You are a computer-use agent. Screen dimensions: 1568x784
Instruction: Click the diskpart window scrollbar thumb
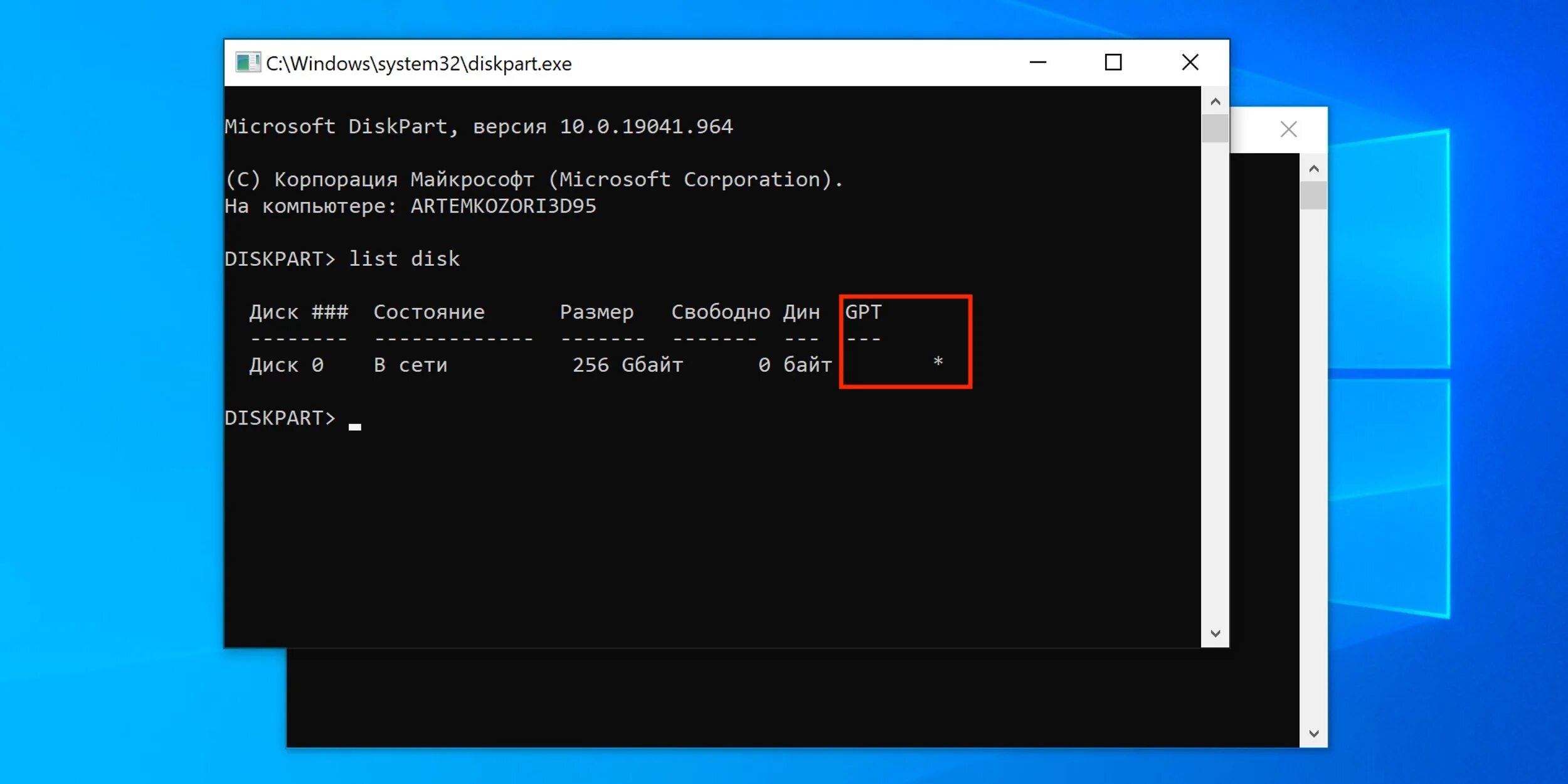[1216, 129]
